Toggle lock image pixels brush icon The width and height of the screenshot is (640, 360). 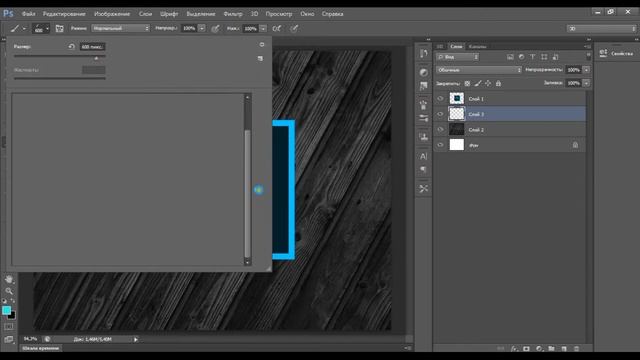click(478, 84)
